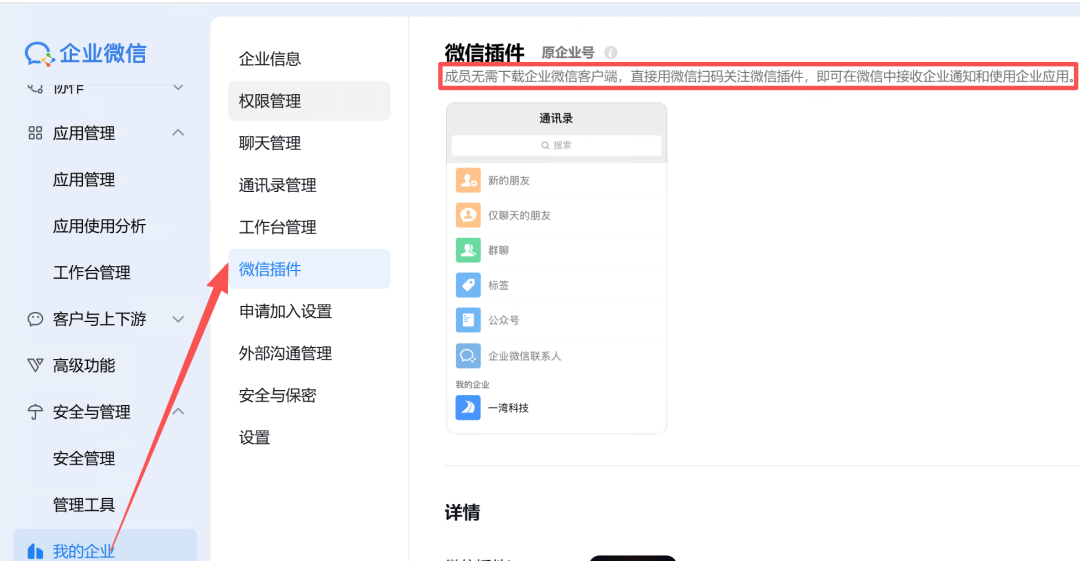Click the 群聊 row text

coord(498,250)
